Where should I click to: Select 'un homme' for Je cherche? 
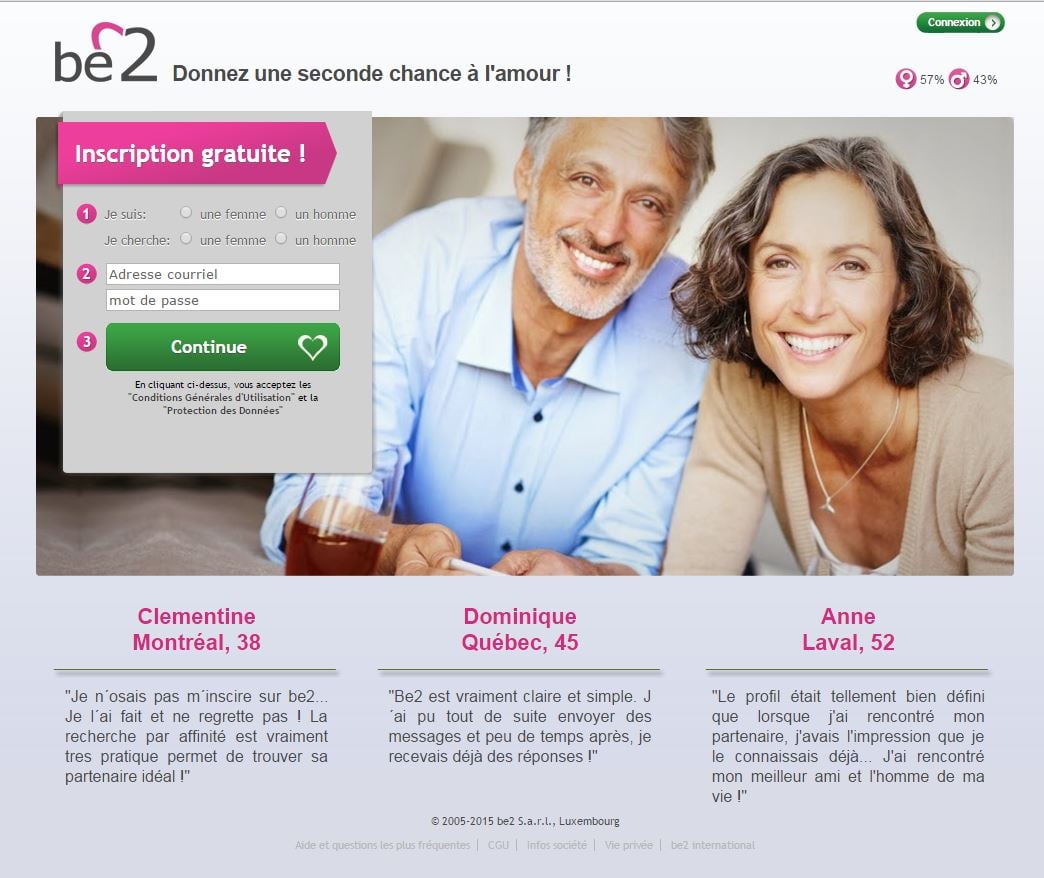pyautogui.click(x=281, y=238)
